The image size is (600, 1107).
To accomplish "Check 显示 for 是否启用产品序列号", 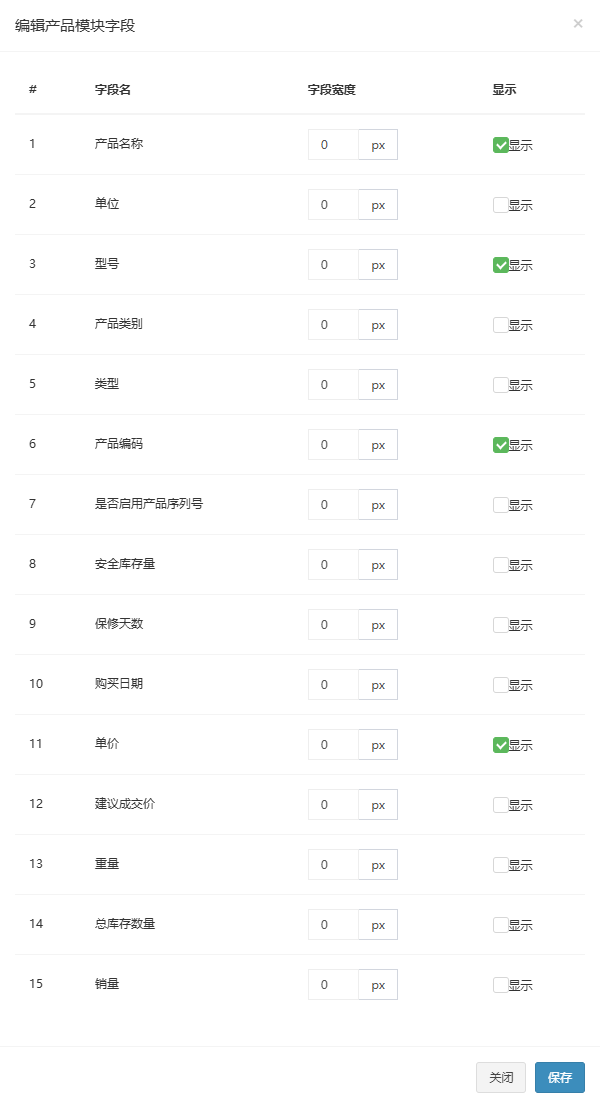I will coord(500,505).
